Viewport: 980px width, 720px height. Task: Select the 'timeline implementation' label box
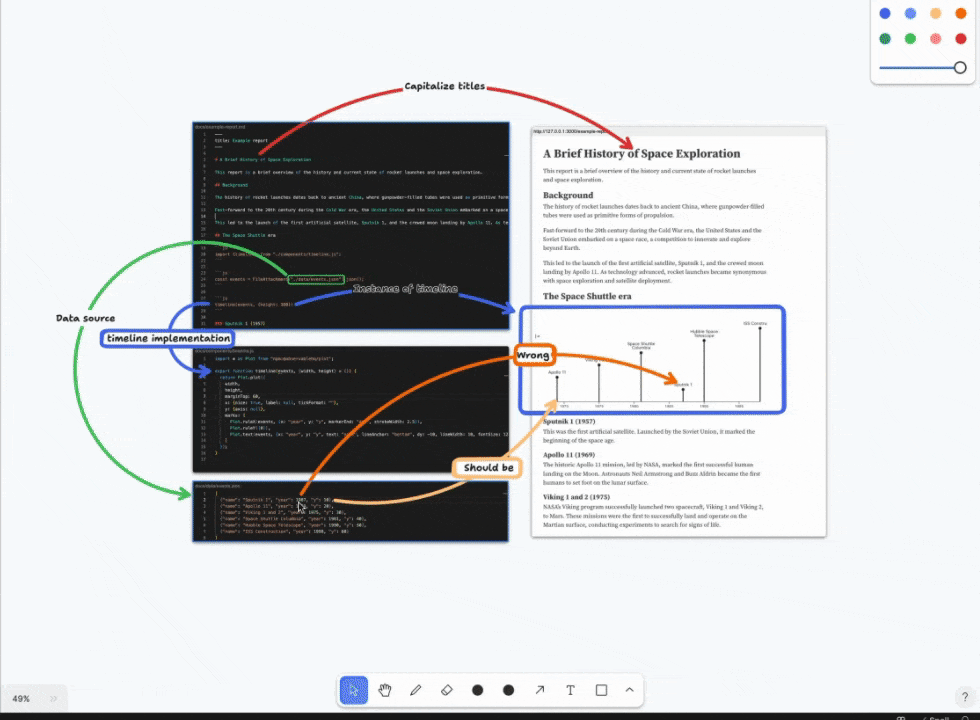(168, 338)
